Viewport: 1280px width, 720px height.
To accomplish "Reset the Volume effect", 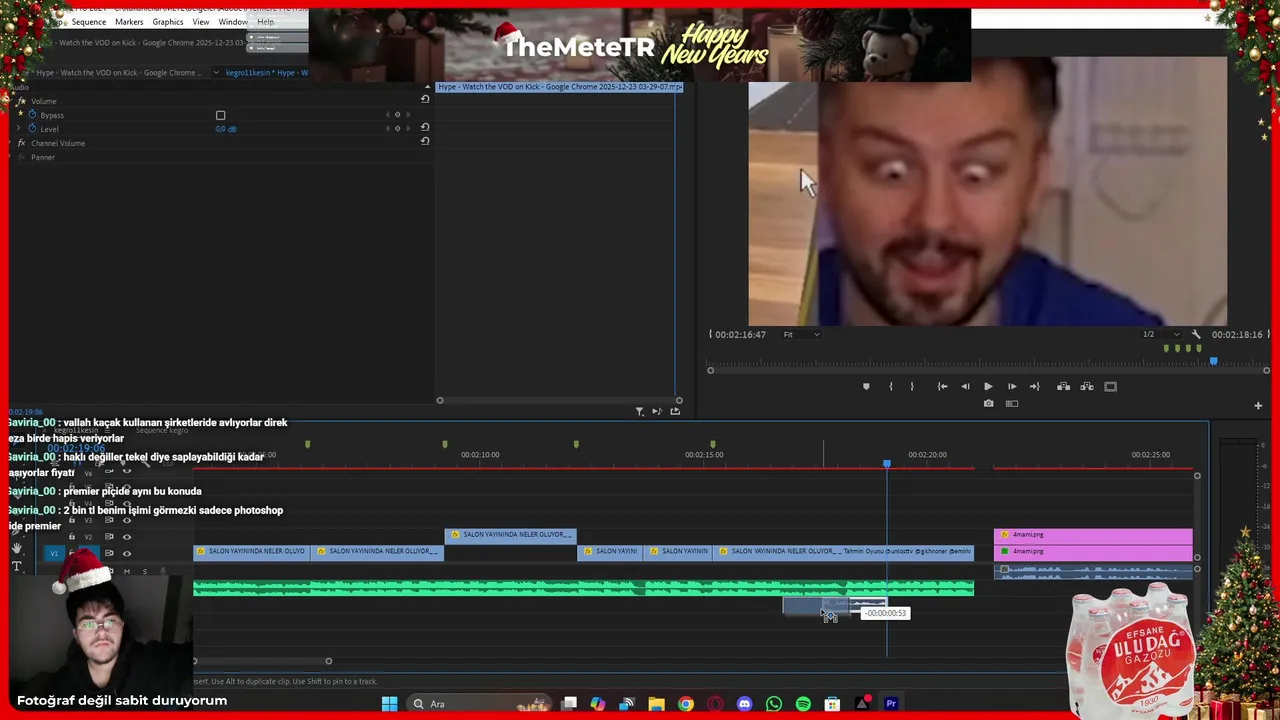I will (425, 99).
